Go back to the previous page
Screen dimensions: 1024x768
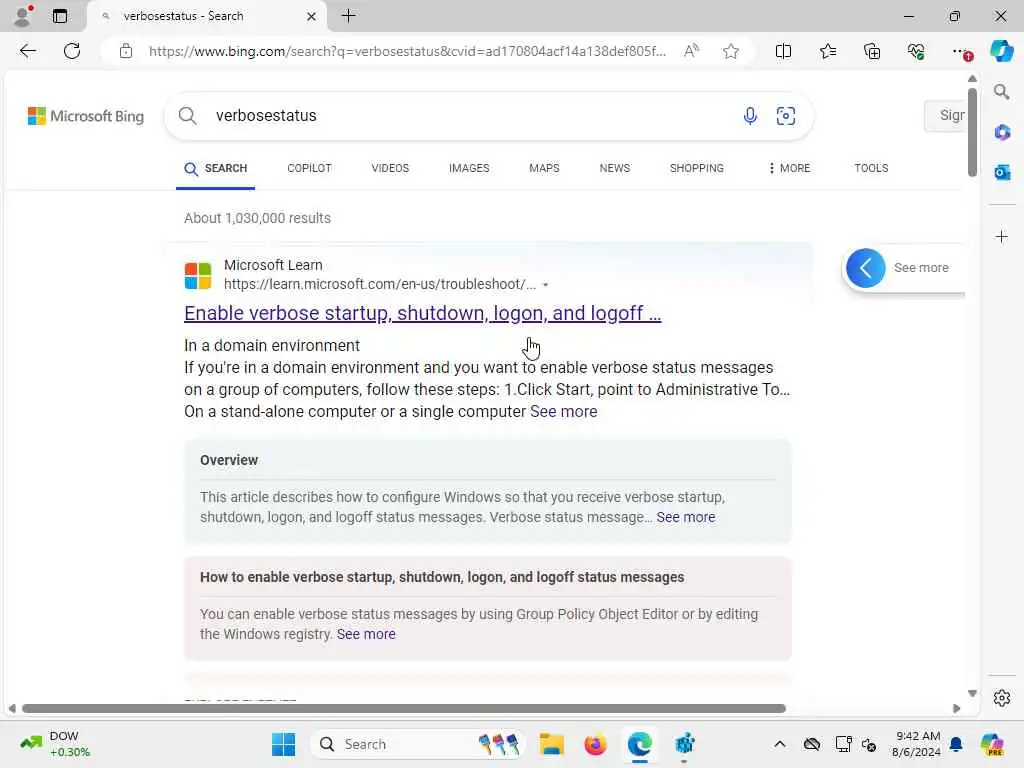[27, 51]
